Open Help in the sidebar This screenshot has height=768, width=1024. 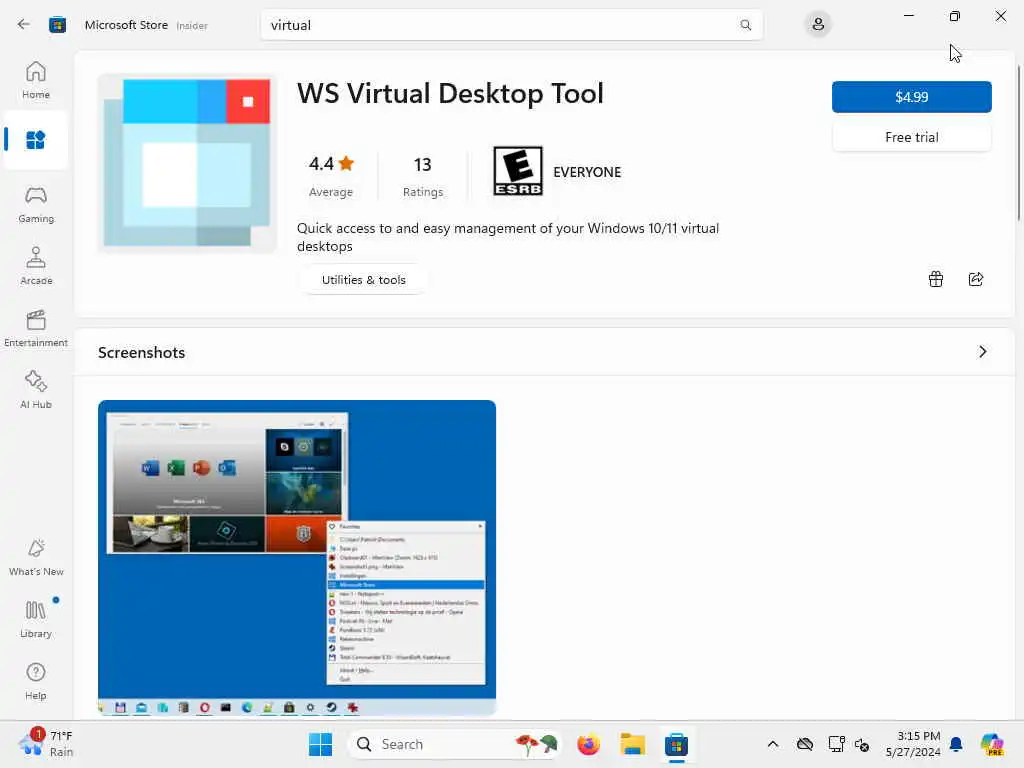coord(36,681)
